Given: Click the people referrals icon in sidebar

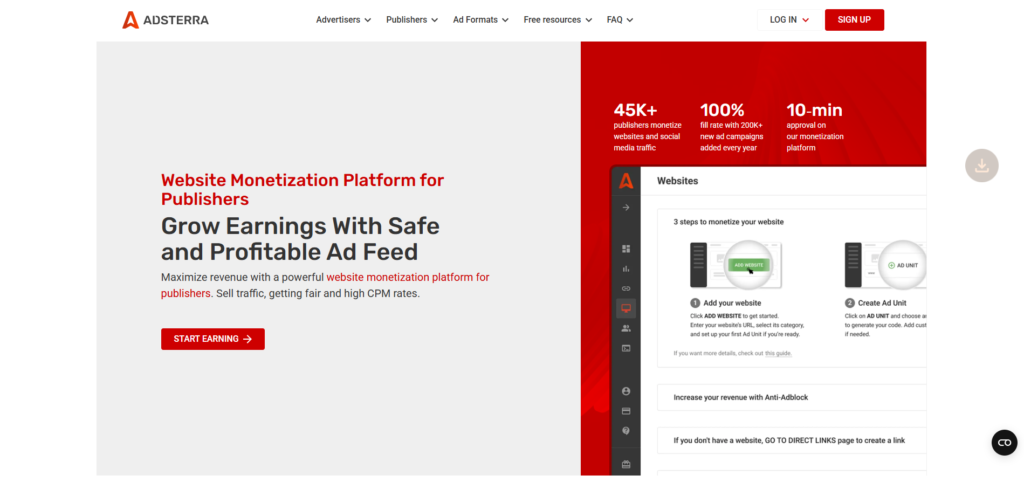Looking at the screenshot, I should pyautogui.click(x=626, y=328).
